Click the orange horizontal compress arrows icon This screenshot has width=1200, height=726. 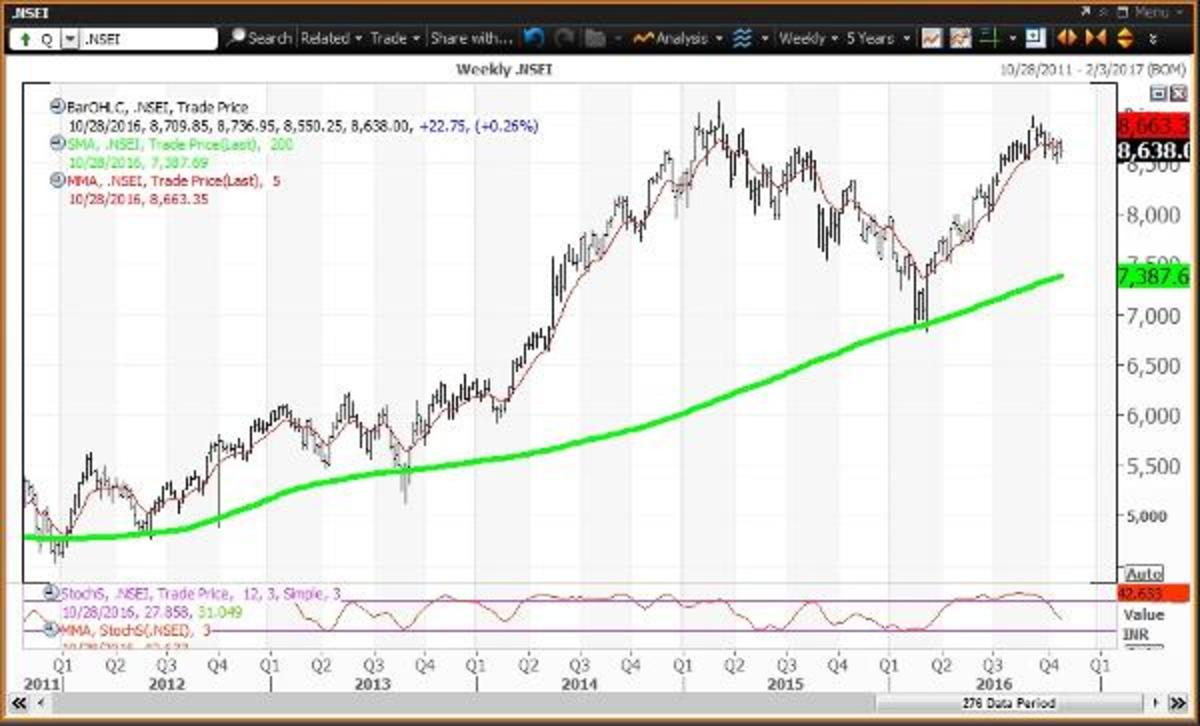click(x=1094, y=38)
